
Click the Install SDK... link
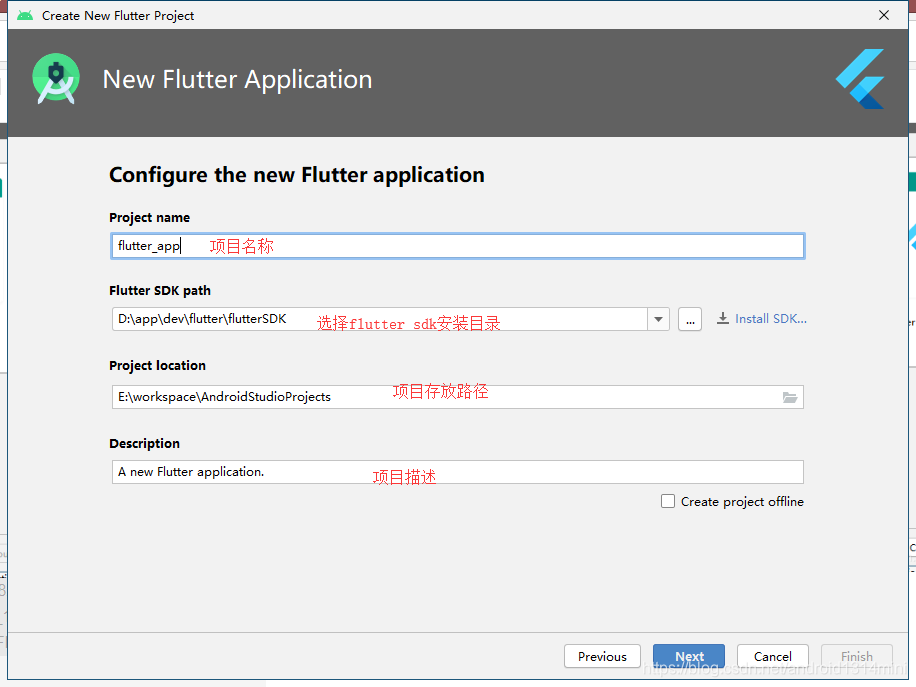coord(771,319)
